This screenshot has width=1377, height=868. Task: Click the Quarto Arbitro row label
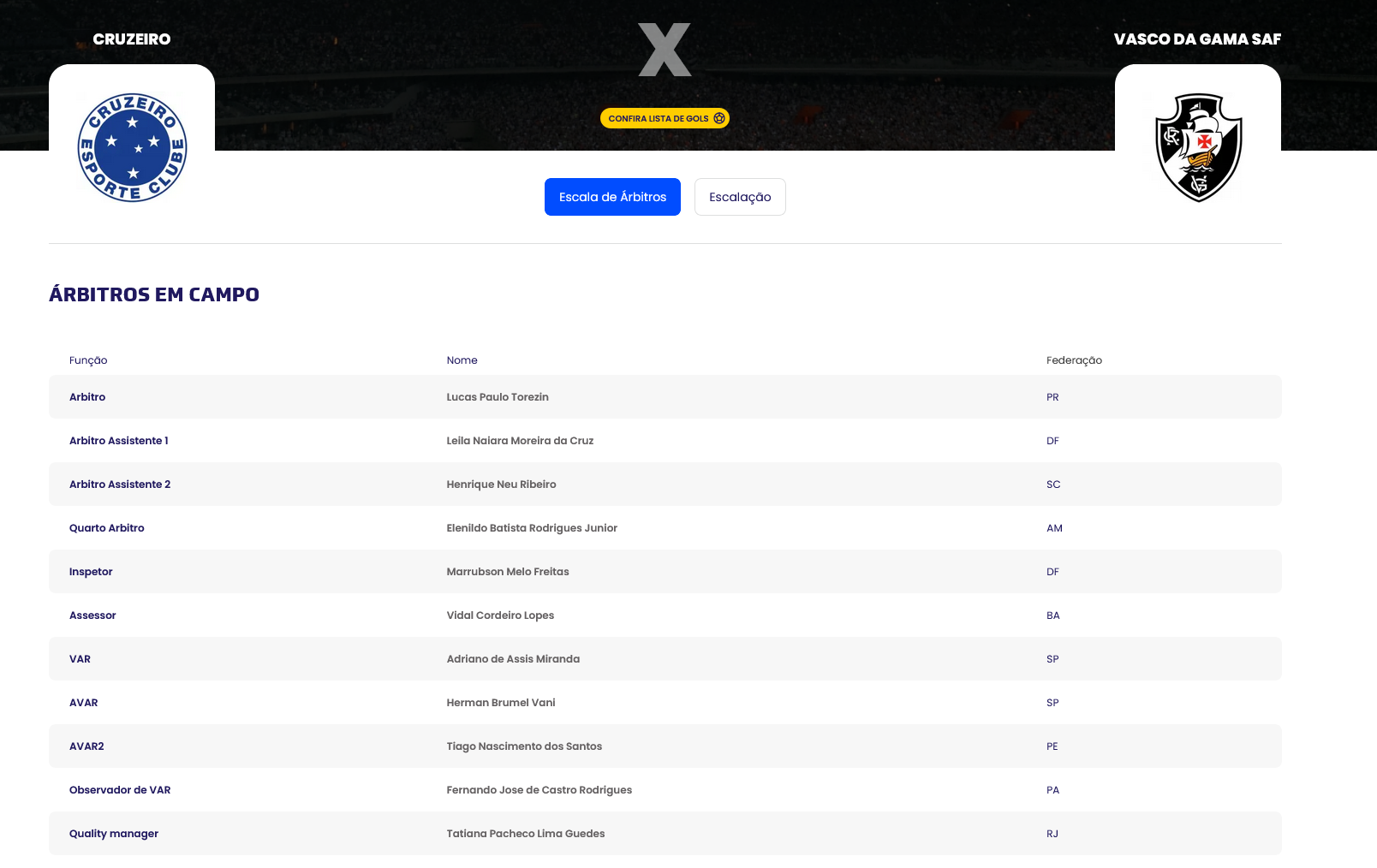coord(107,528)
